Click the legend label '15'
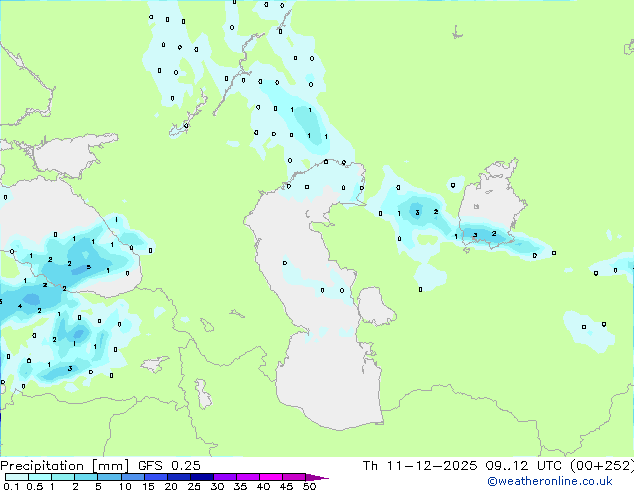 coord(148,486)
